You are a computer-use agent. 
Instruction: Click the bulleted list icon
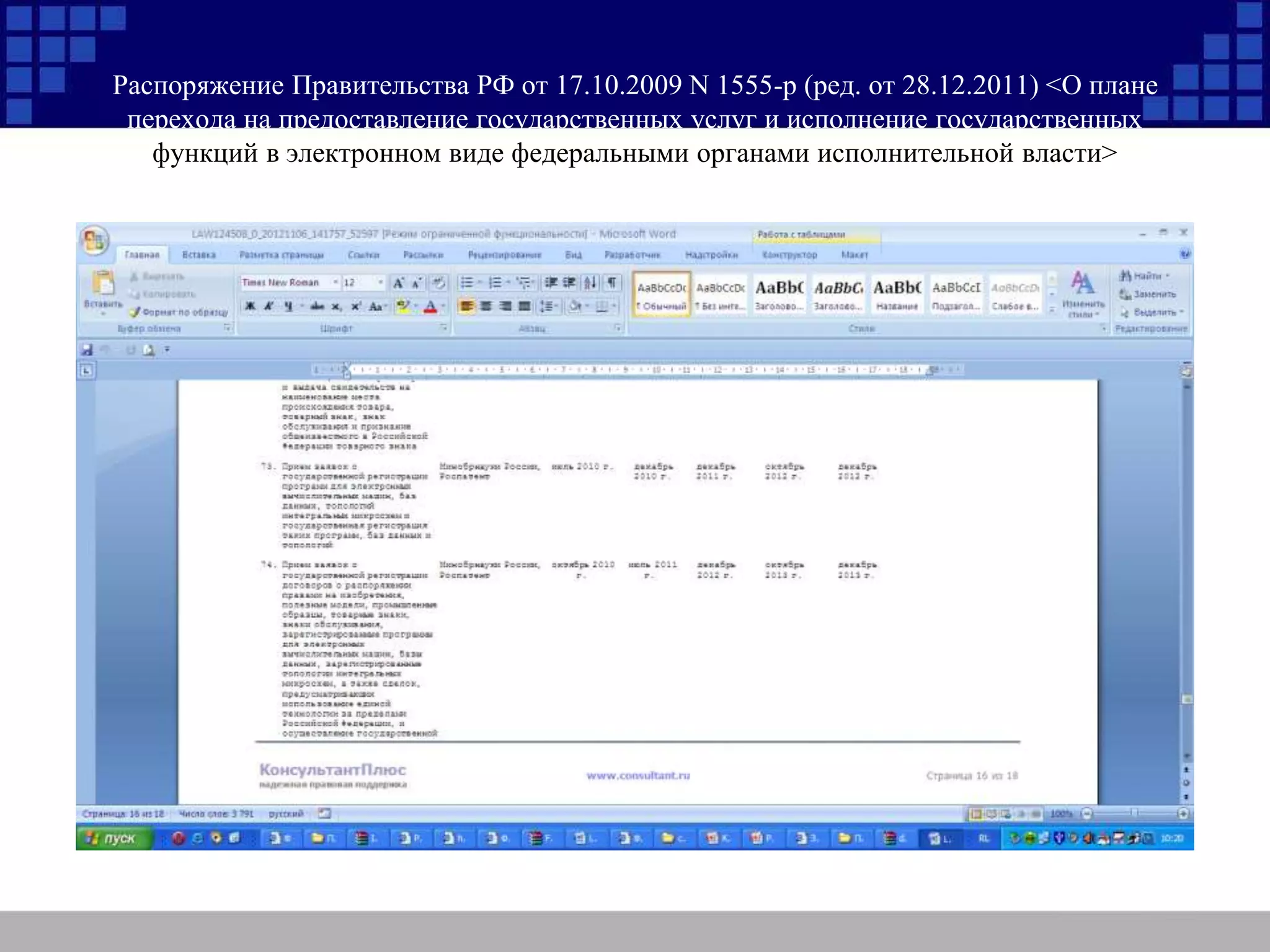[x=467, y=283]
